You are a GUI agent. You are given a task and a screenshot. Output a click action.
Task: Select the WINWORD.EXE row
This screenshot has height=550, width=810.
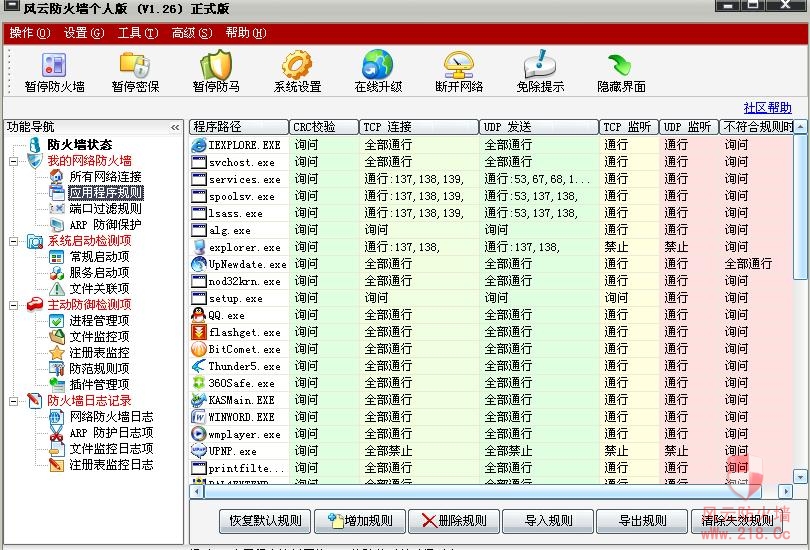pos(491,417)
